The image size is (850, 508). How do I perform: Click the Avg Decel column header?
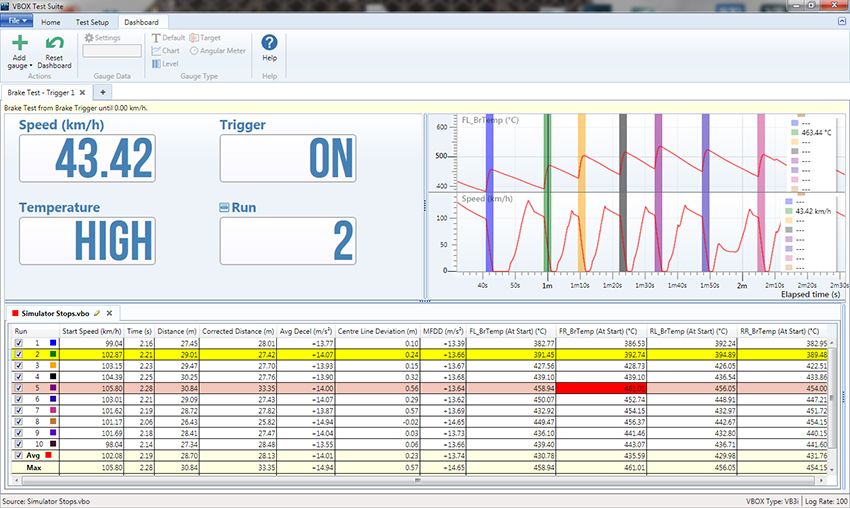click(x=306, y=331)
